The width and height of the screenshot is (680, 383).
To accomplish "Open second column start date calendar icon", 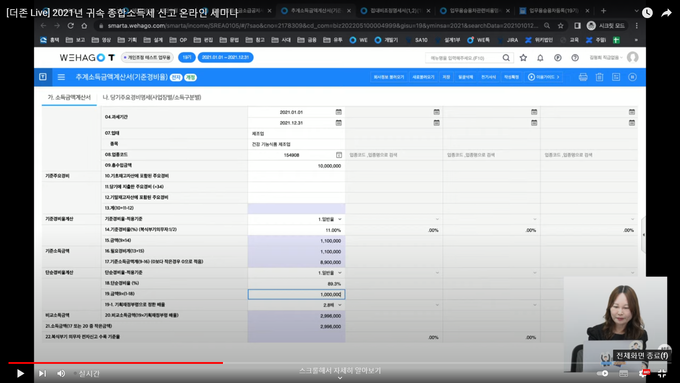I will 436,112.
